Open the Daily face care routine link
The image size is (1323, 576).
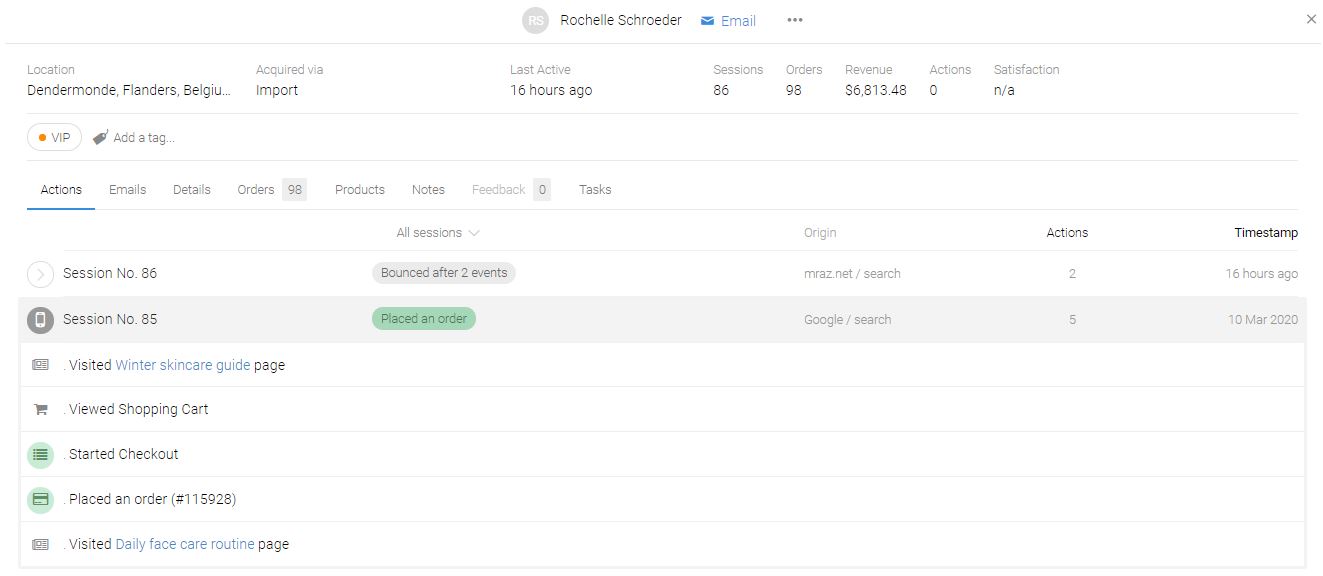click(185, 544)
